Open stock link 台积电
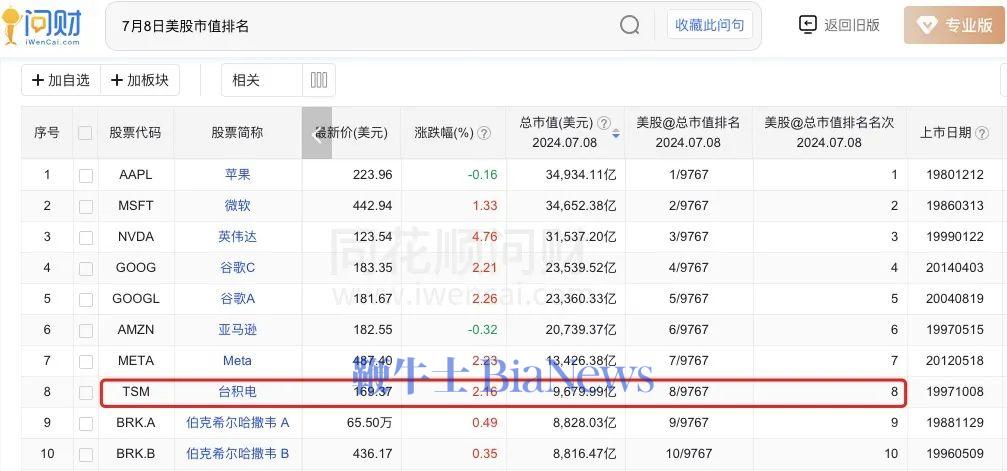The height and width of the screenshot is (471, 1007). coord(238,391)
